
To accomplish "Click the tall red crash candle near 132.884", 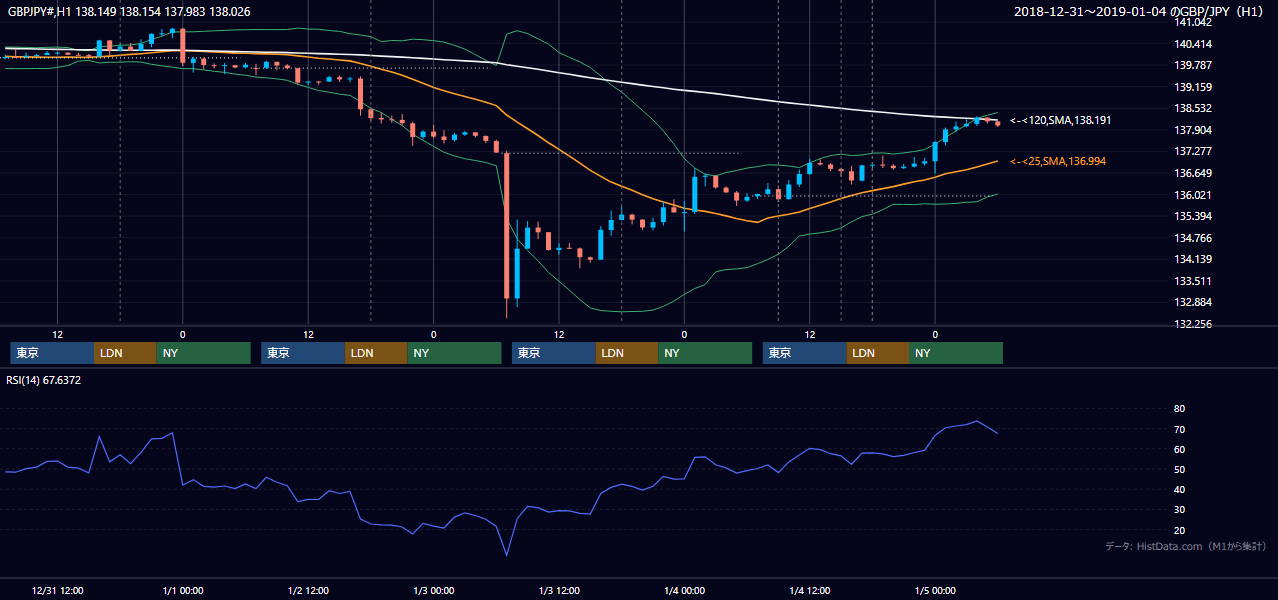I will [507, 225].
